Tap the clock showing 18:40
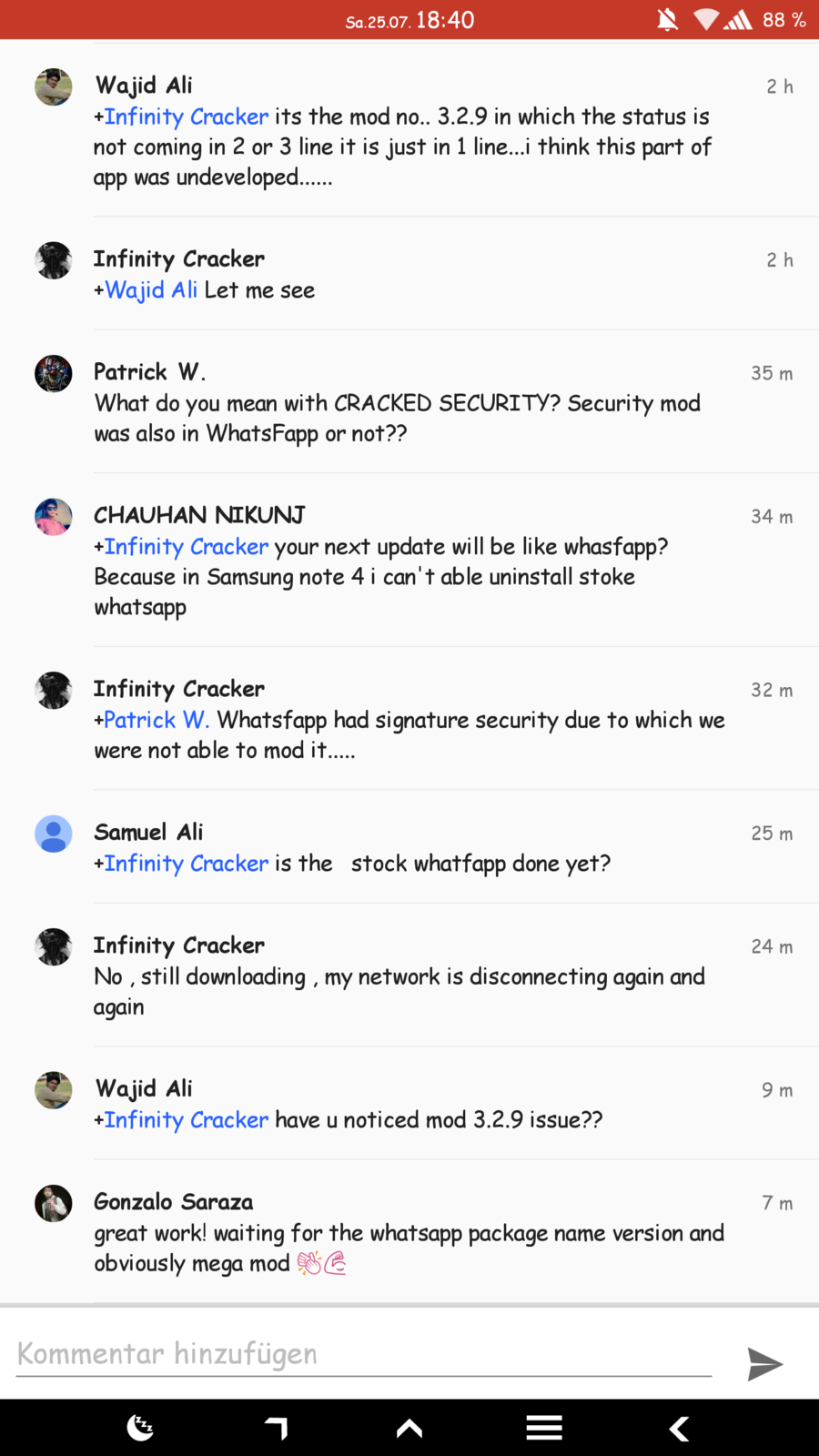The height and width of the screenshot is (1456, 819). pos(445,20)
